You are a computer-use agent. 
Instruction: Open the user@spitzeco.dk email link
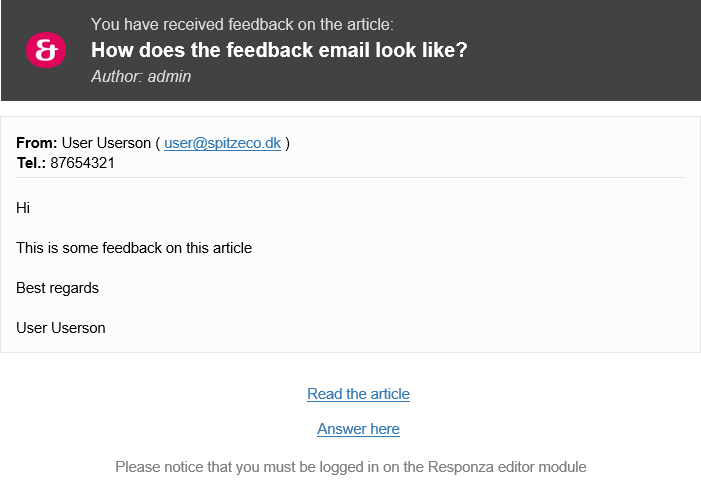click(x=222, y=143)
